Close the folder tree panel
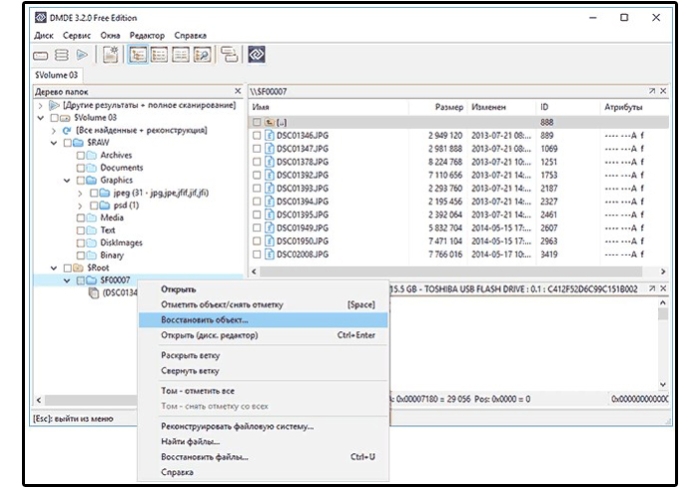The height and width of the screenshot is (487, 699). [x=238, y=91]
